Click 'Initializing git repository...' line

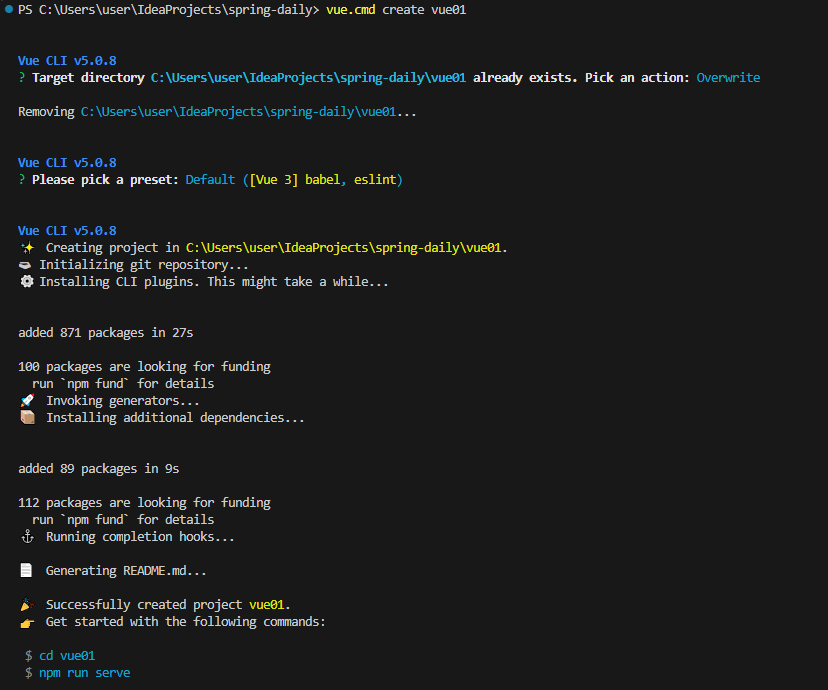[x=144, y=265]
